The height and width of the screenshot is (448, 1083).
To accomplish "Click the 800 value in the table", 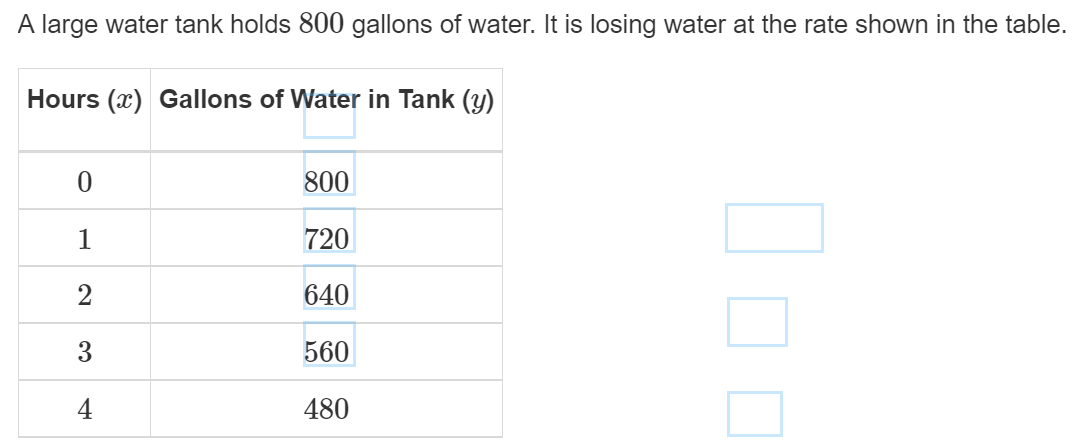I will 327,182.
